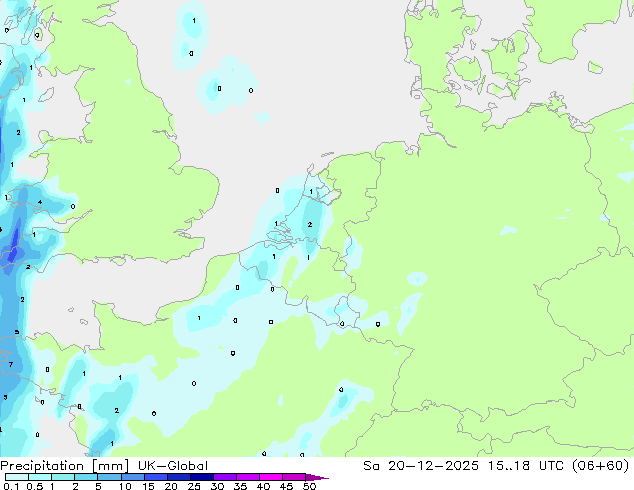
Task: Click the '0.5' legend scale label
Action: (34, 486)
